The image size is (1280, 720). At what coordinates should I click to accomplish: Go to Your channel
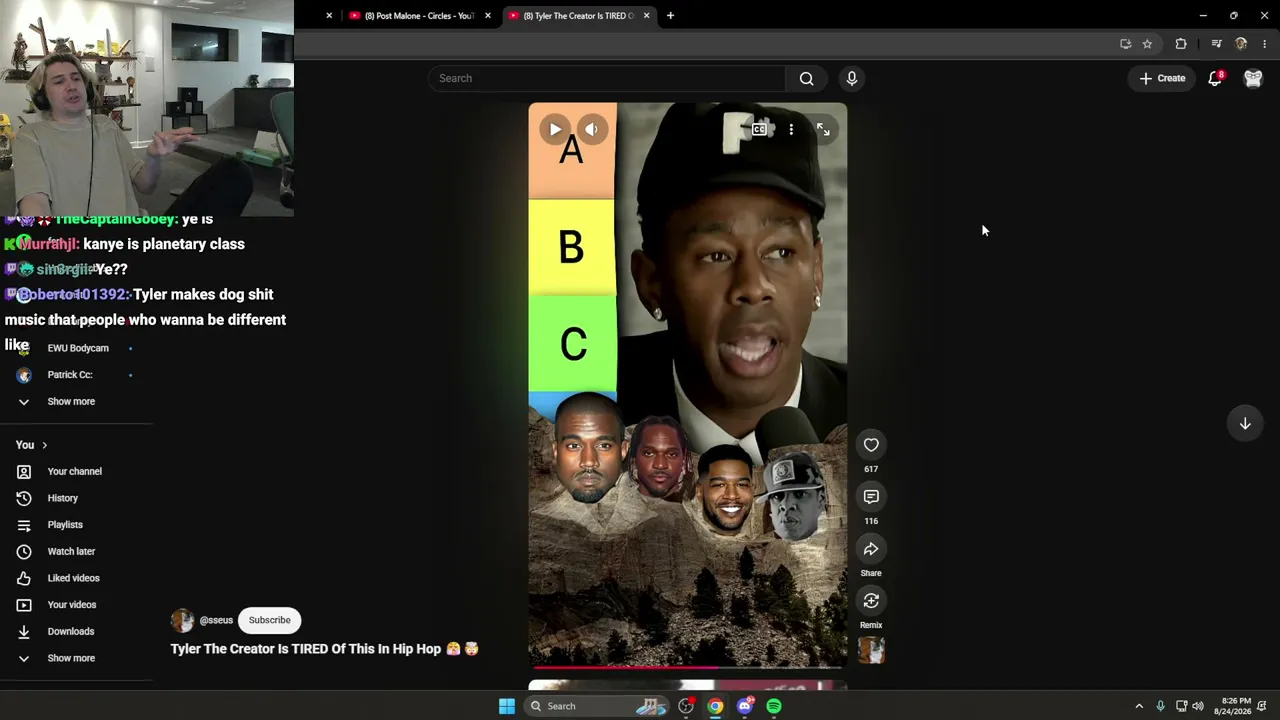coord(76,472)
